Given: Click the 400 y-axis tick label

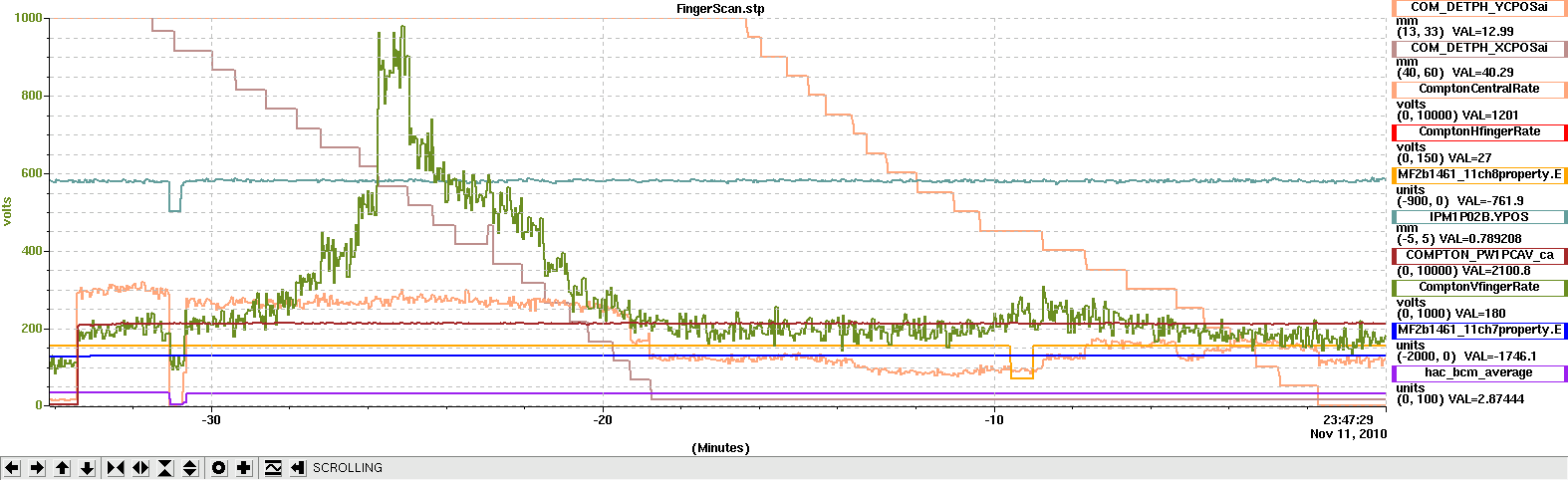Looking at the screenshot, I should coord(33,251).
